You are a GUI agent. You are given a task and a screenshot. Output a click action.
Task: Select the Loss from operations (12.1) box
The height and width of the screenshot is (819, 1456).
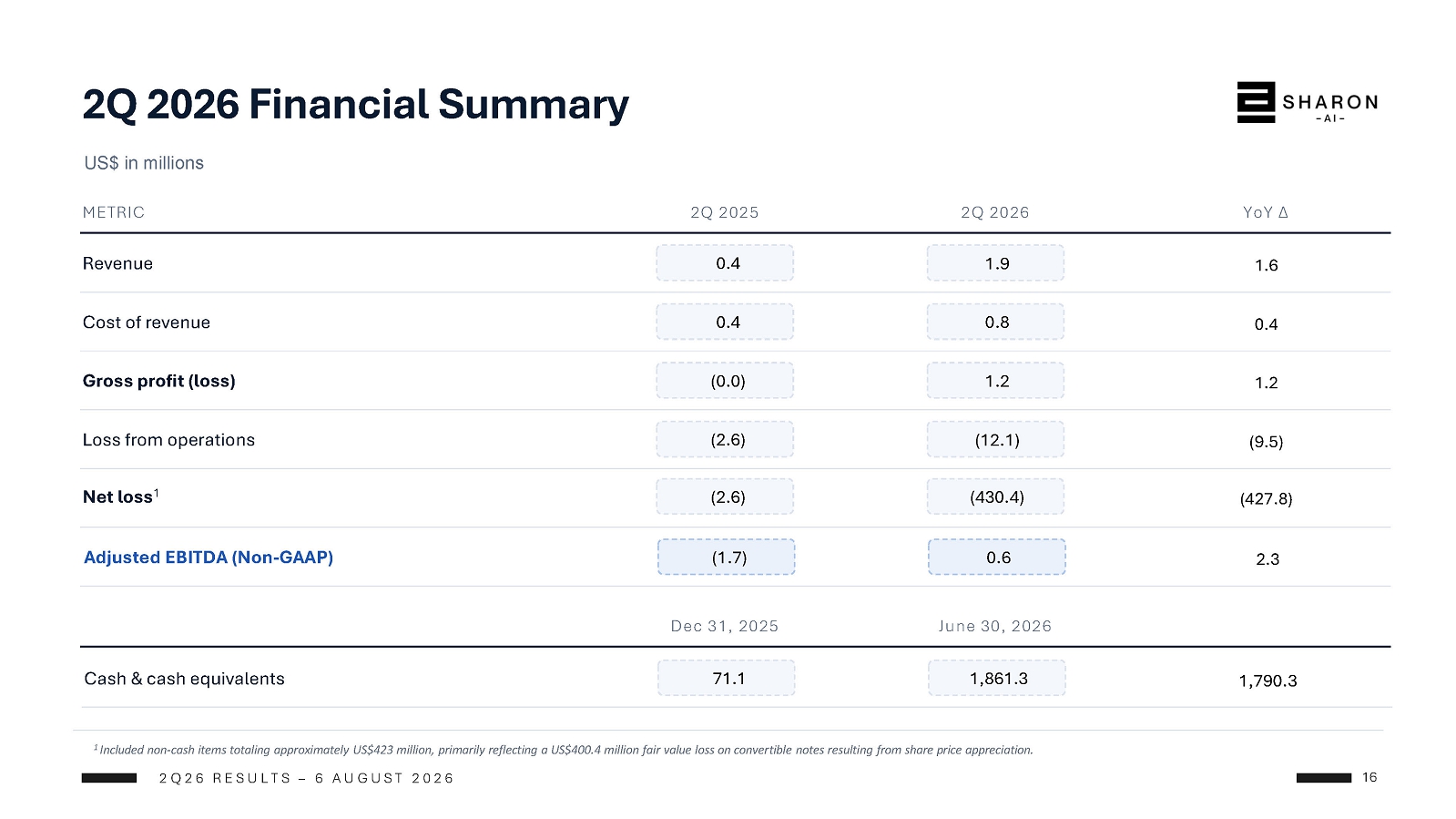[995, 439]
